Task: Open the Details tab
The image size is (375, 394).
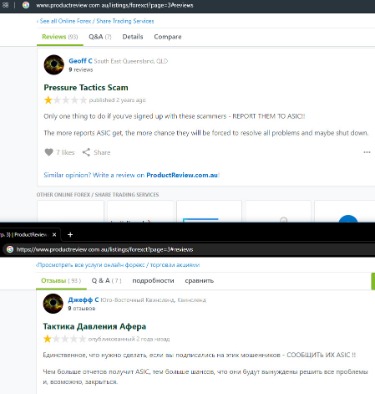Action: 133,37
